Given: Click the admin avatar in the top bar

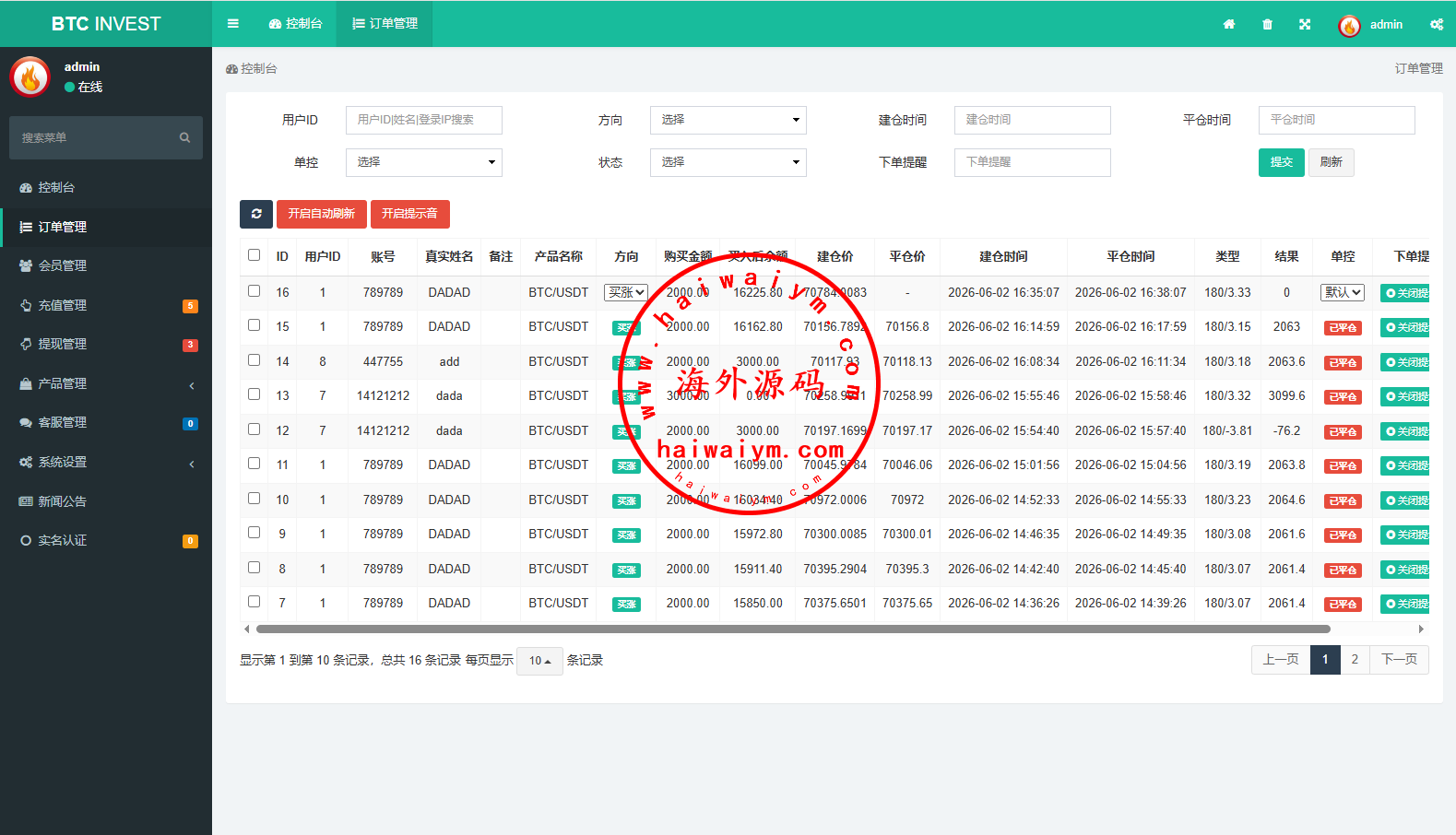Looking at the screenshot, I should coord(1349,26).
